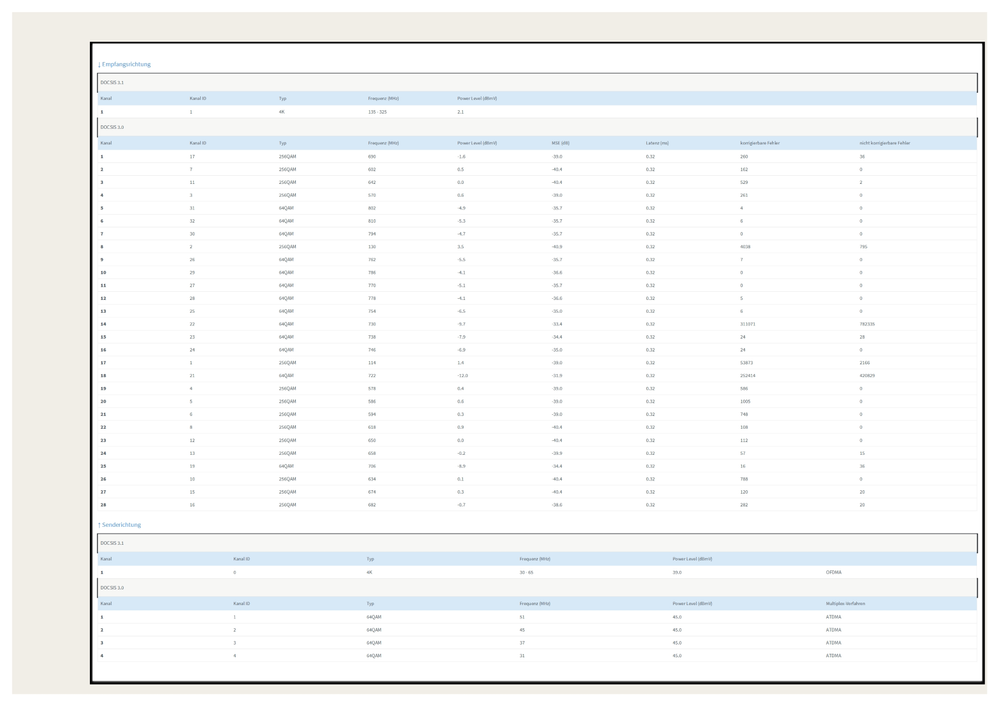The height and width of the screenshot is (706, 999).
Task: Select correctable errors value 4038
Action: pos(745,247)
